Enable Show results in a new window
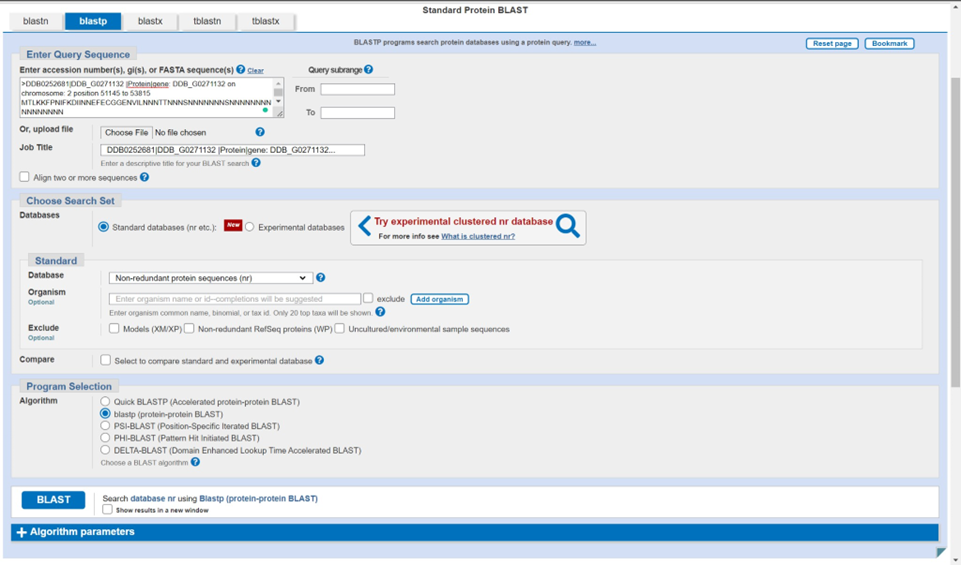 pyautogui.click(x=108, y=509)
